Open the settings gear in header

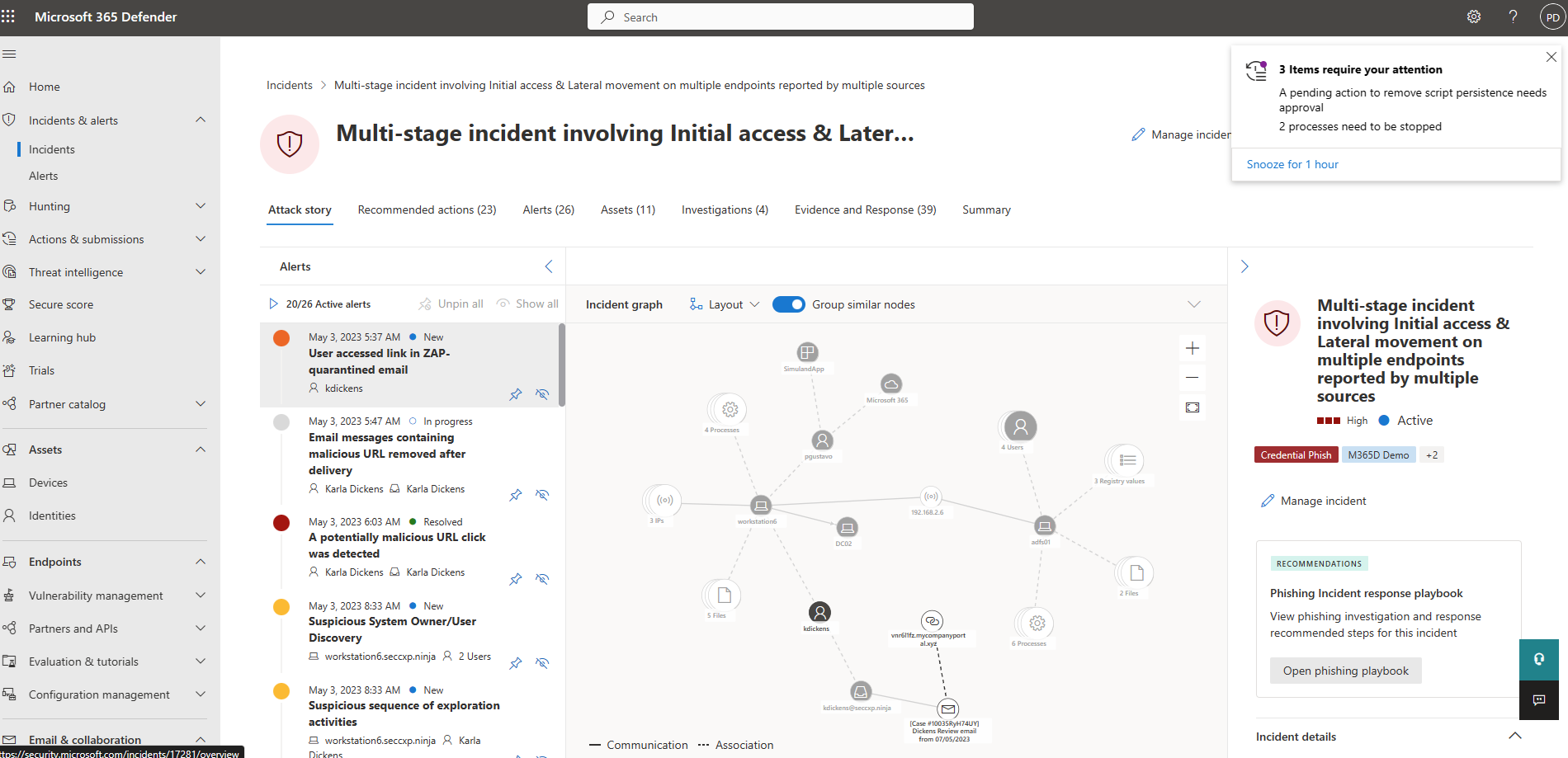pyautogui.click(x=1474, y=16)
